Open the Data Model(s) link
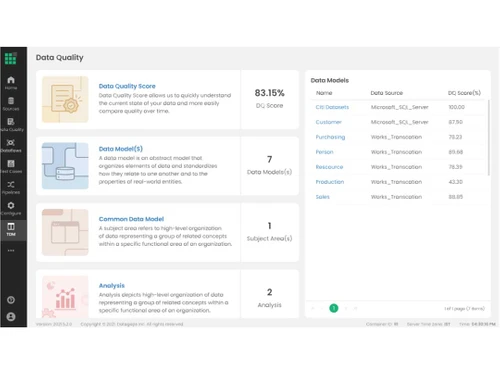The width and height of the screenshot is (500, 375). point(121,149)
